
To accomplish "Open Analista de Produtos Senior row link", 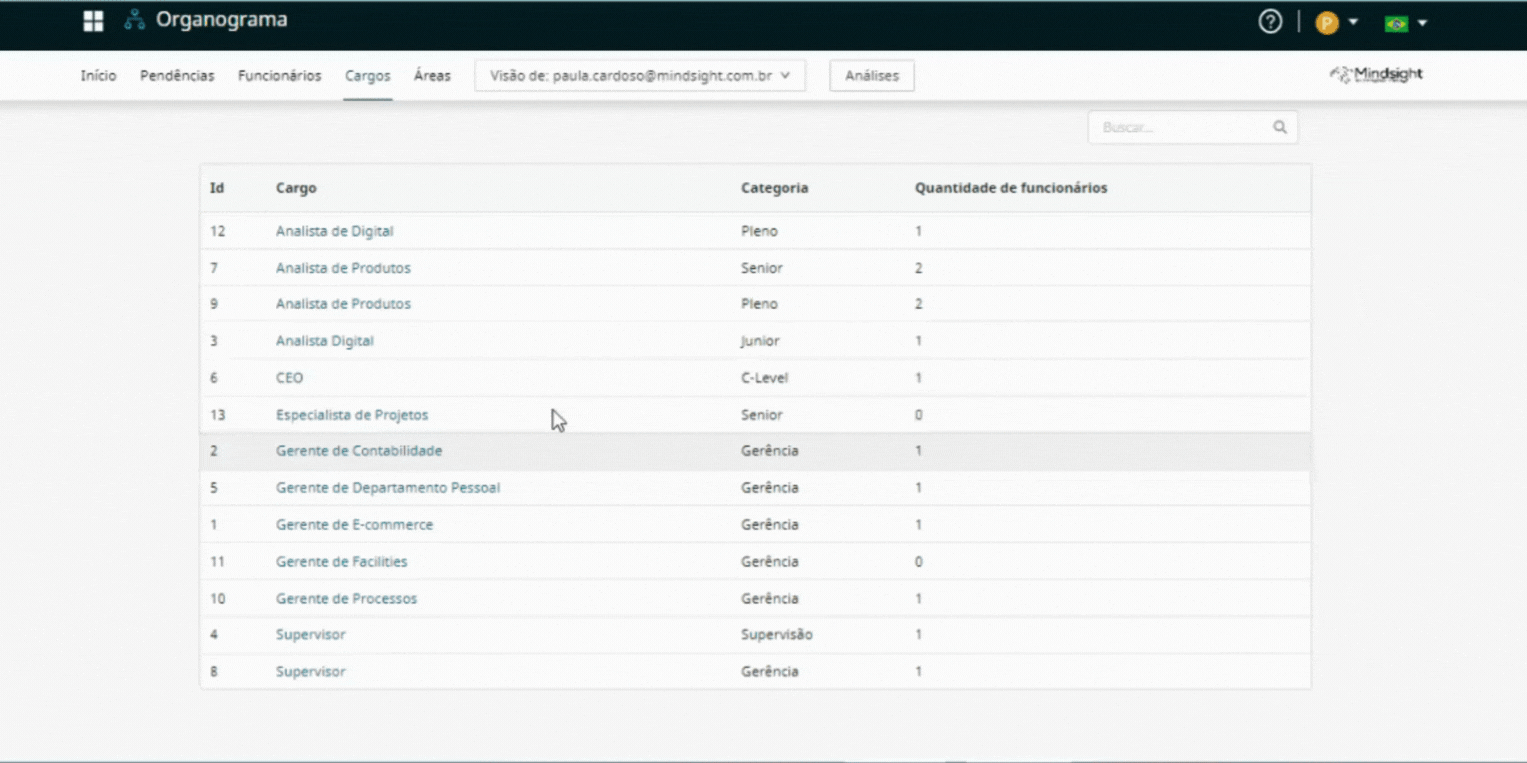I will pyautogui.click(x=343, y=268).
